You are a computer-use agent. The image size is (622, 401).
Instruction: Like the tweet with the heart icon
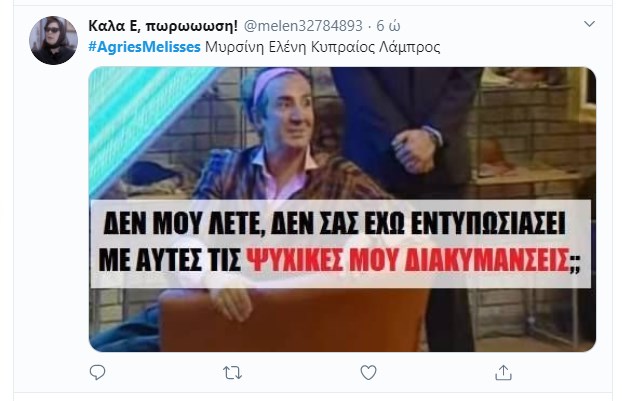368,372
